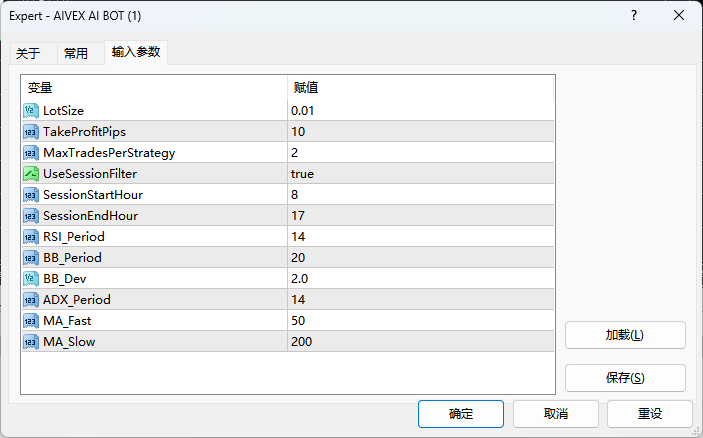Click the 取消 button
Image resolution: width=703 pixels, height=438 pixels.
click(556, 414)
